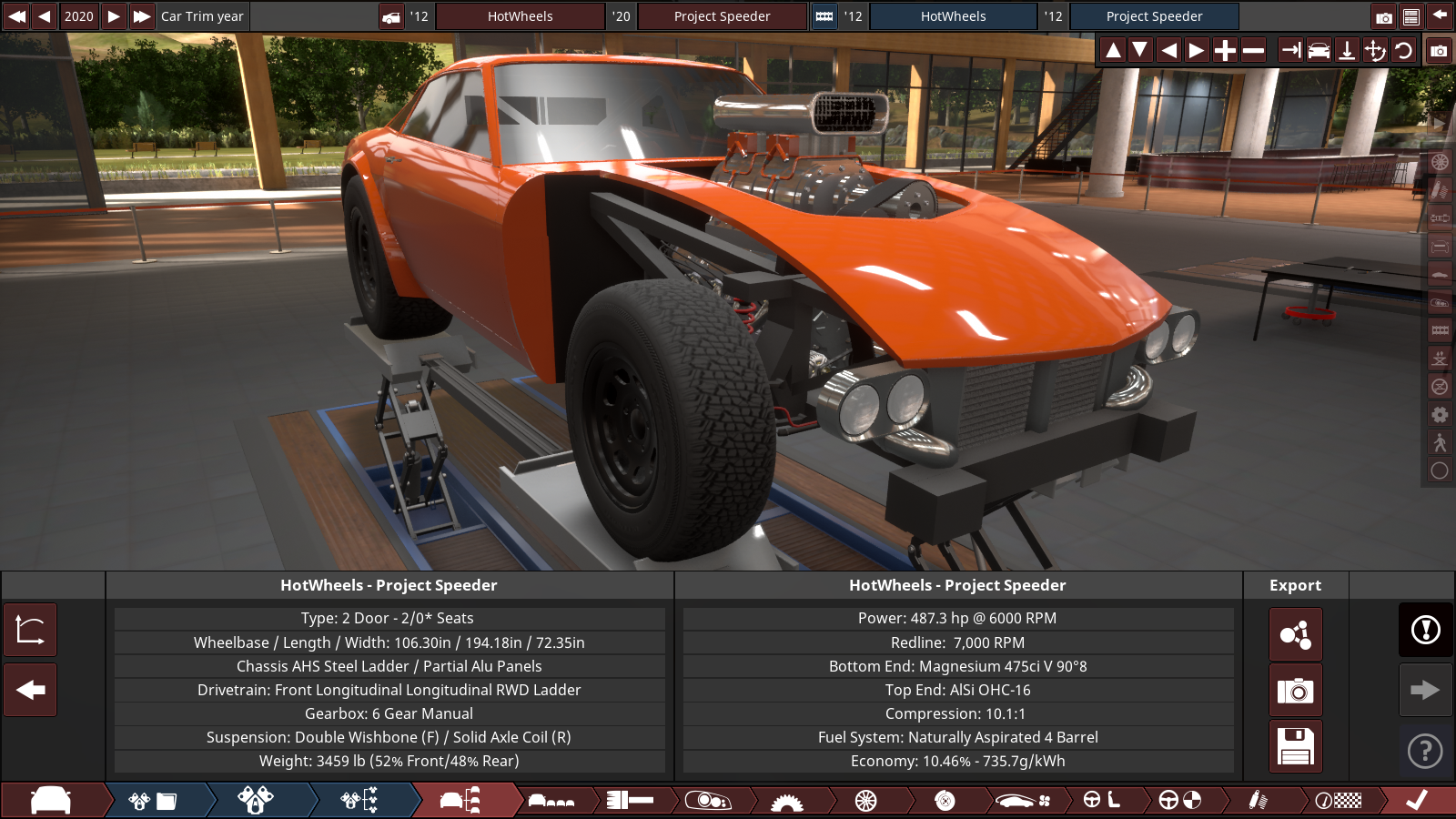Viewport: 1456px width, 819px height.
Task: Open the engine family tab with engine and folder icon
Action: (154, 801)
